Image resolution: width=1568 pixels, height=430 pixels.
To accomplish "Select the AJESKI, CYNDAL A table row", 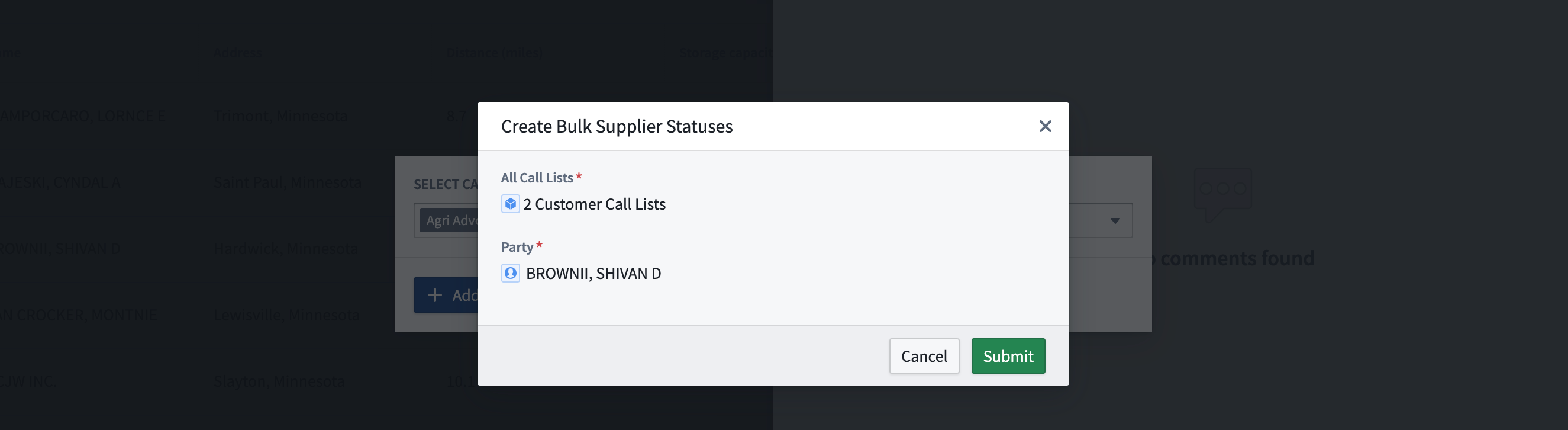I will [60, 182].
